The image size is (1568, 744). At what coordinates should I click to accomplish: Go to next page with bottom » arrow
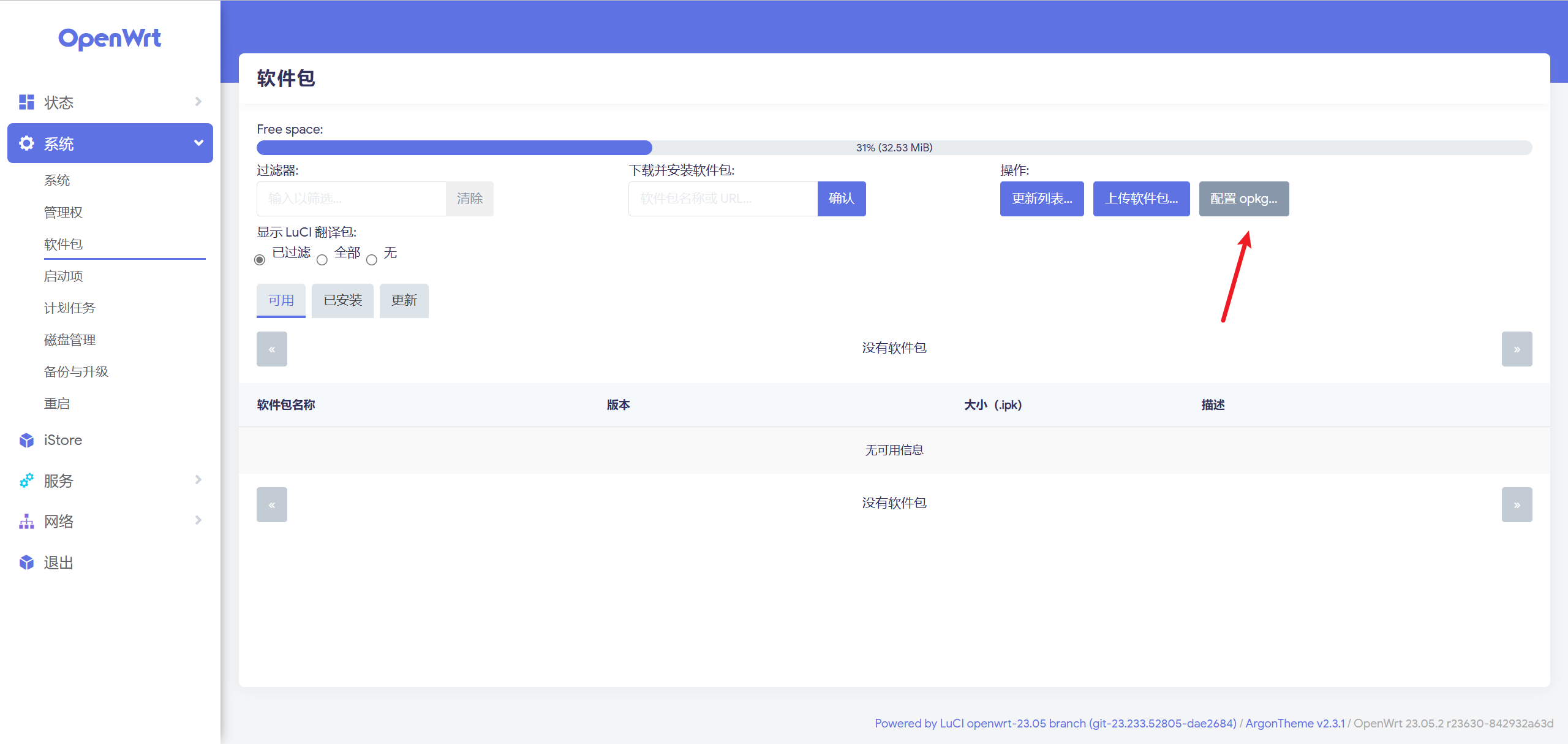(1517, 504)
